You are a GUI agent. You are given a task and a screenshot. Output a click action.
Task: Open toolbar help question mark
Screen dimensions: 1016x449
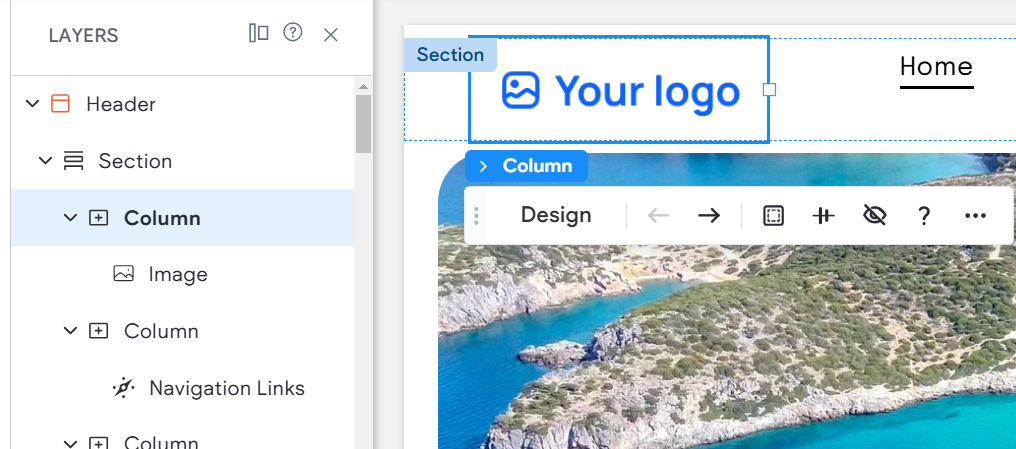tap(925, 216)
